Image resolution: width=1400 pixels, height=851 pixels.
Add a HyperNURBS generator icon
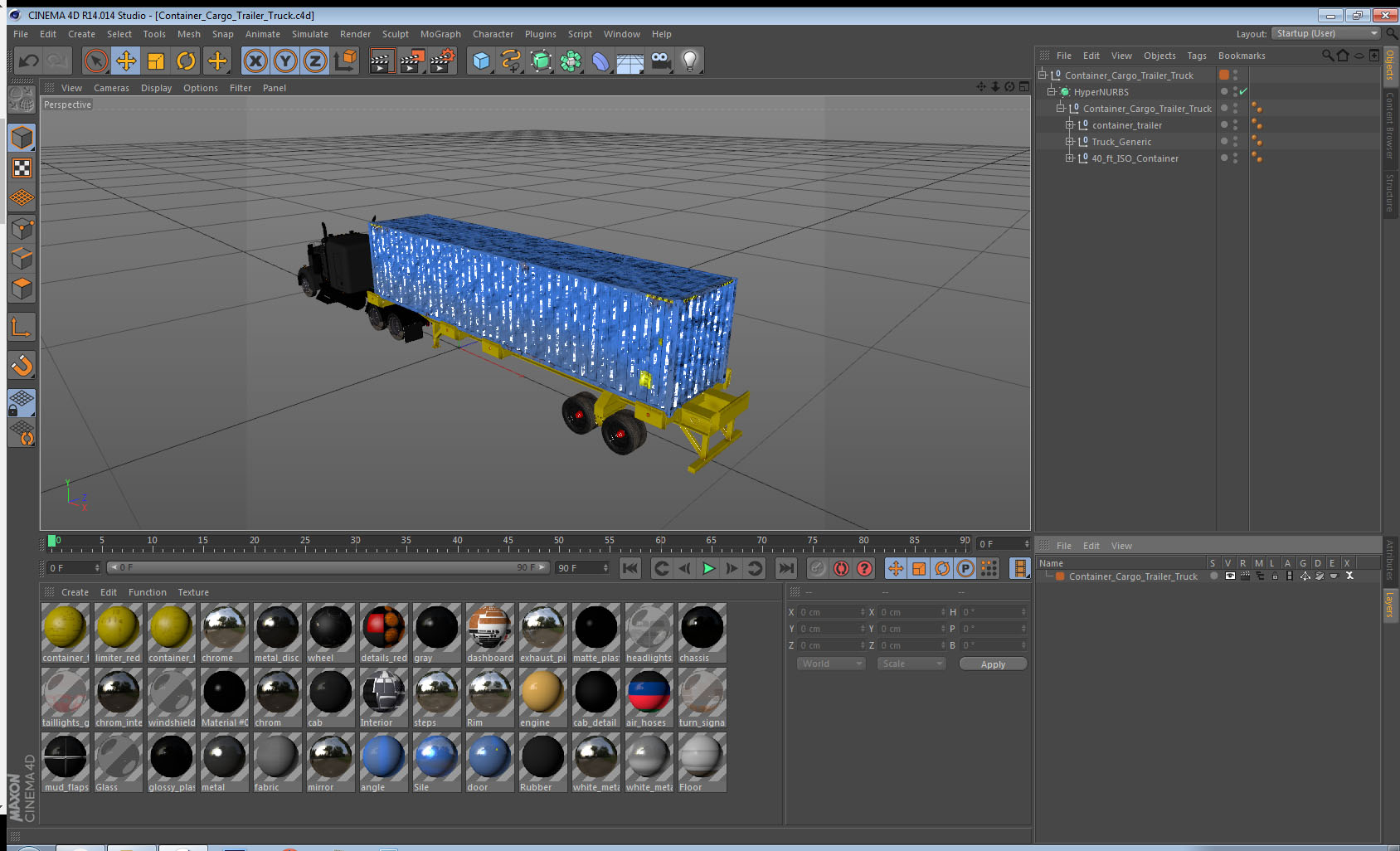[x=541, y=61]
